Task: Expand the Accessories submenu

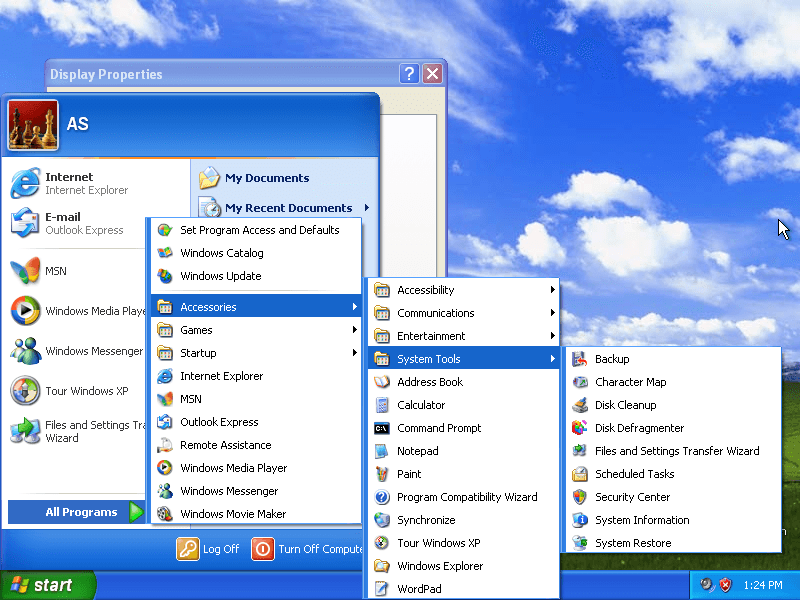Action: pyautogui.click(x=256, y=307)
